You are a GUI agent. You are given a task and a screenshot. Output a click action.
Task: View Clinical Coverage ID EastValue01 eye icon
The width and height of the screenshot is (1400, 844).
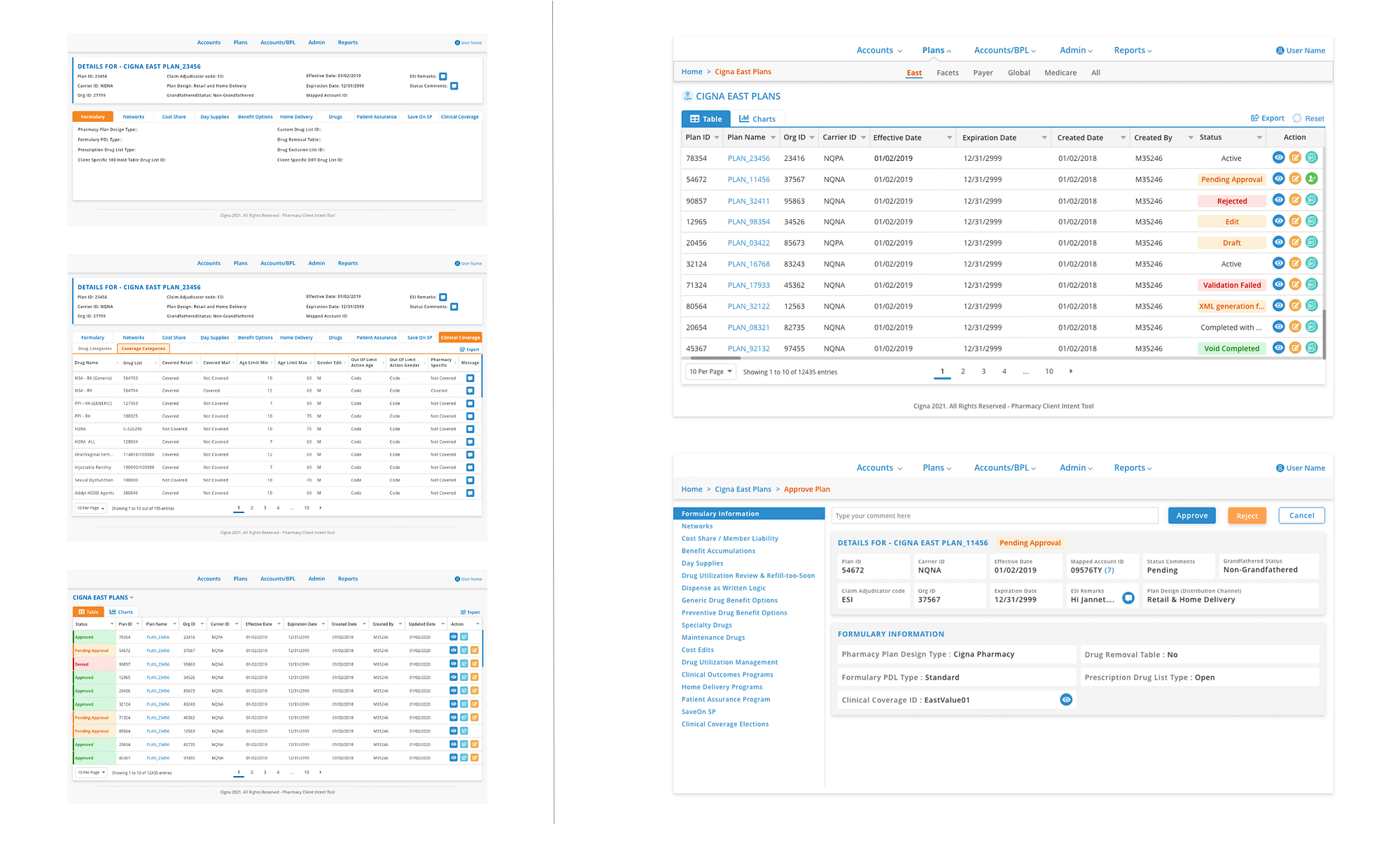point(1066,700)
